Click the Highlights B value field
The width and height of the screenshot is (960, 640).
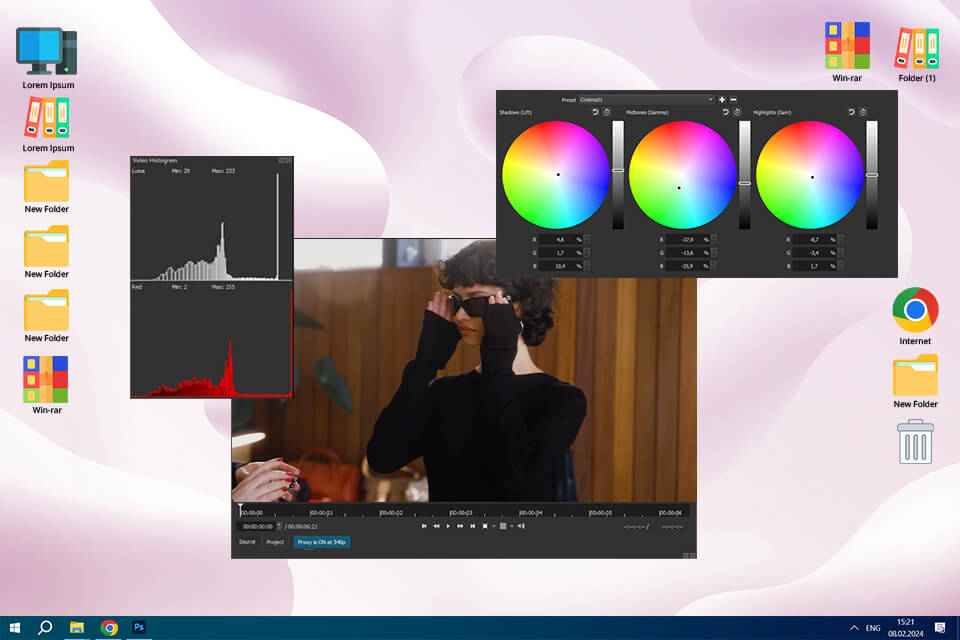coord(814,266)
